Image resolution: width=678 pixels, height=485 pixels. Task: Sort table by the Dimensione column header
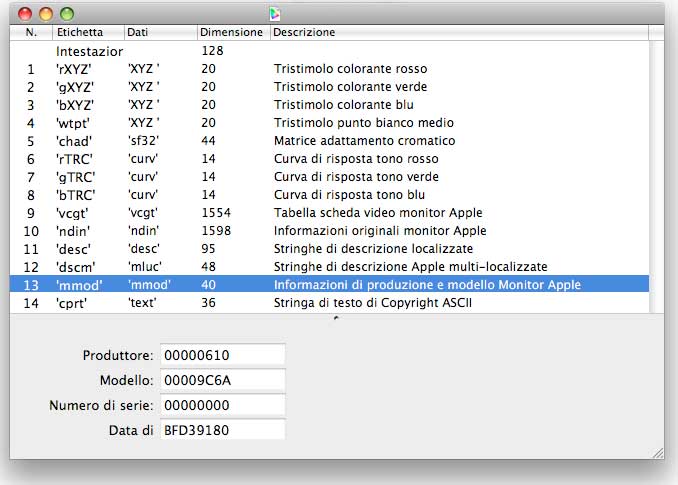point(230,32)
